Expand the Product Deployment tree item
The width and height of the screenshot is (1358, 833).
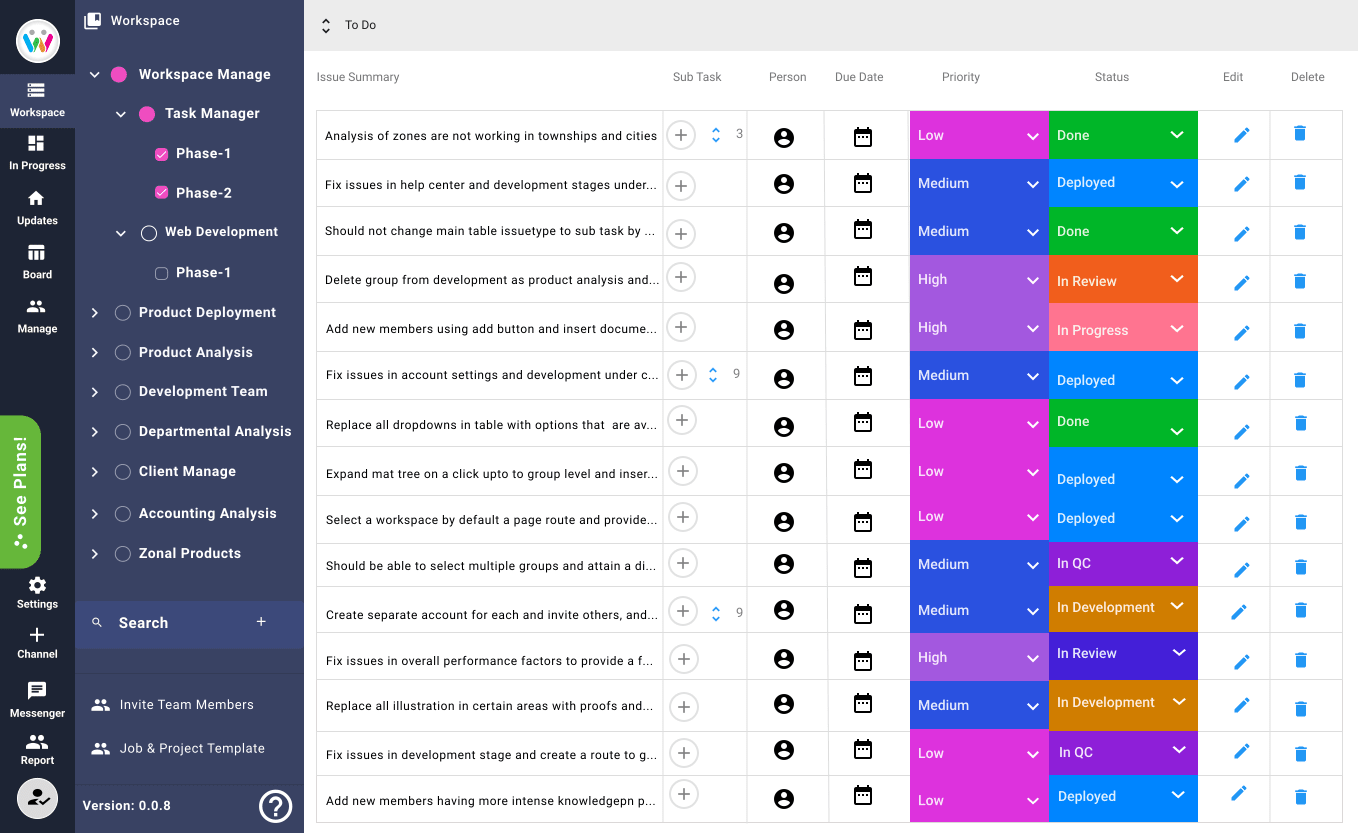(x=94, y=312)
